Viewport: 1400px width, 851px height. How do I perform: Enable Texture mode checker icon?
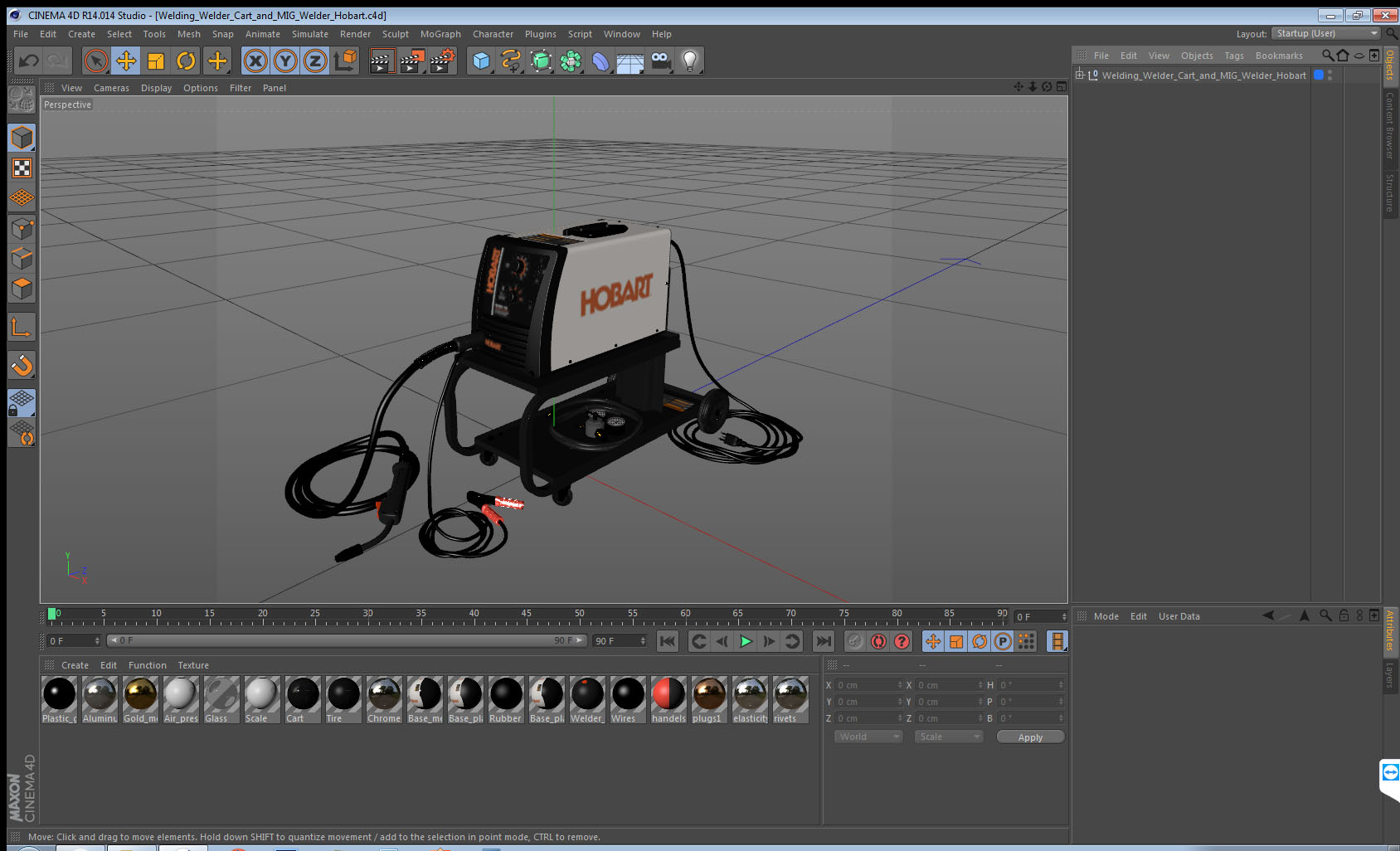22,168
